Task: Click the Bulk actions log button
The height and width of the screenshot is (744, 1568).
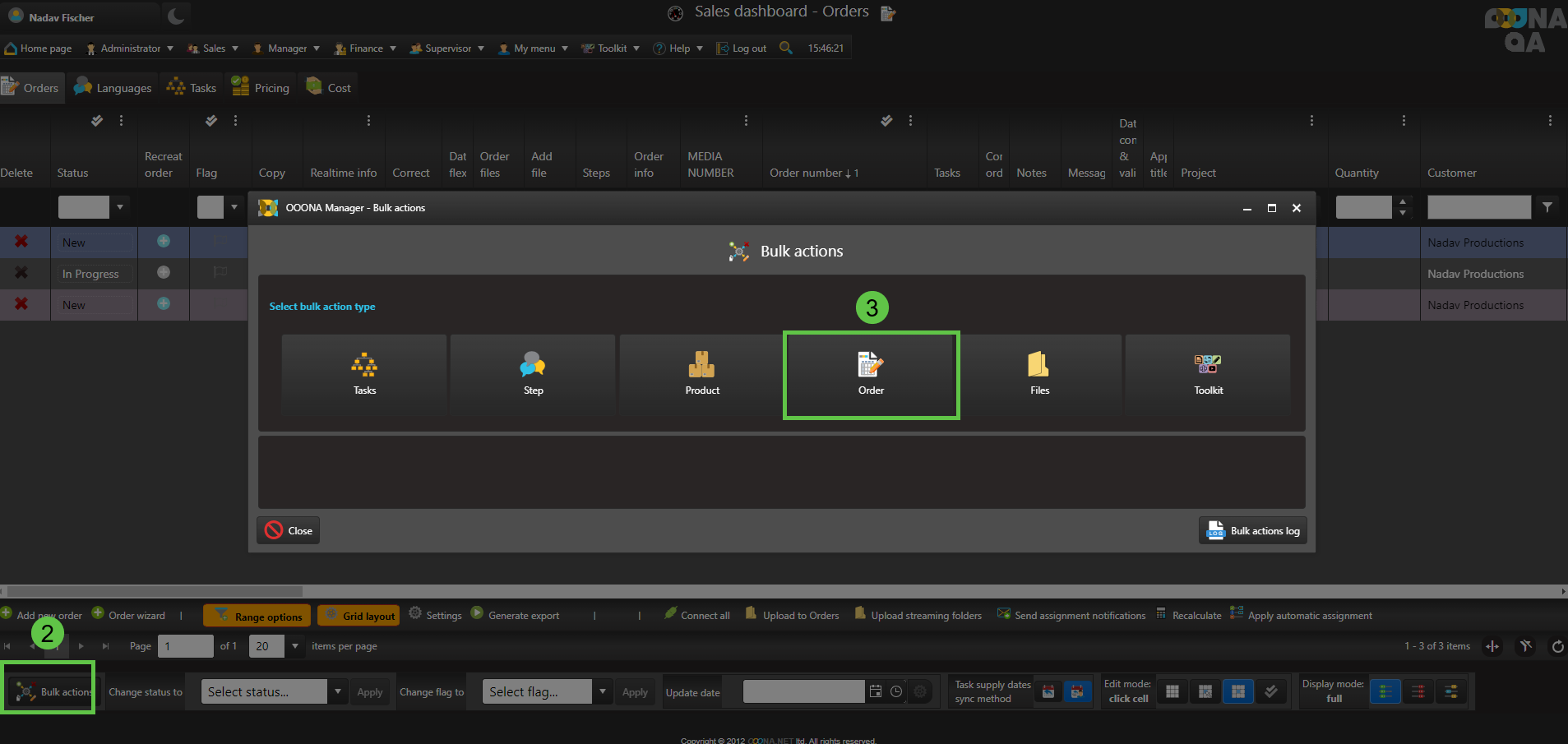Action: pos(1253,531)
